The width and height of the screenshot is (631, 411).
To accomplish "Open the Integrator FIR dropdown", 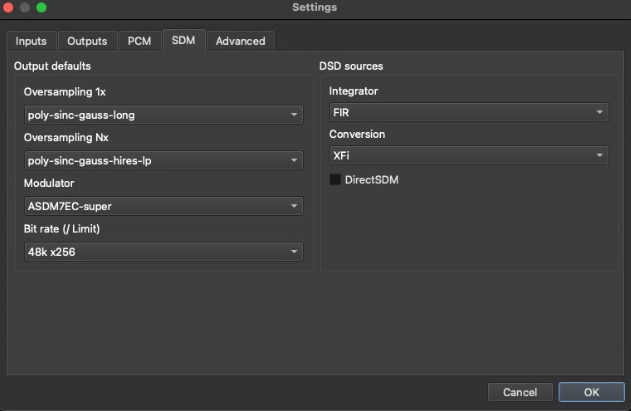I will point(468,113).
